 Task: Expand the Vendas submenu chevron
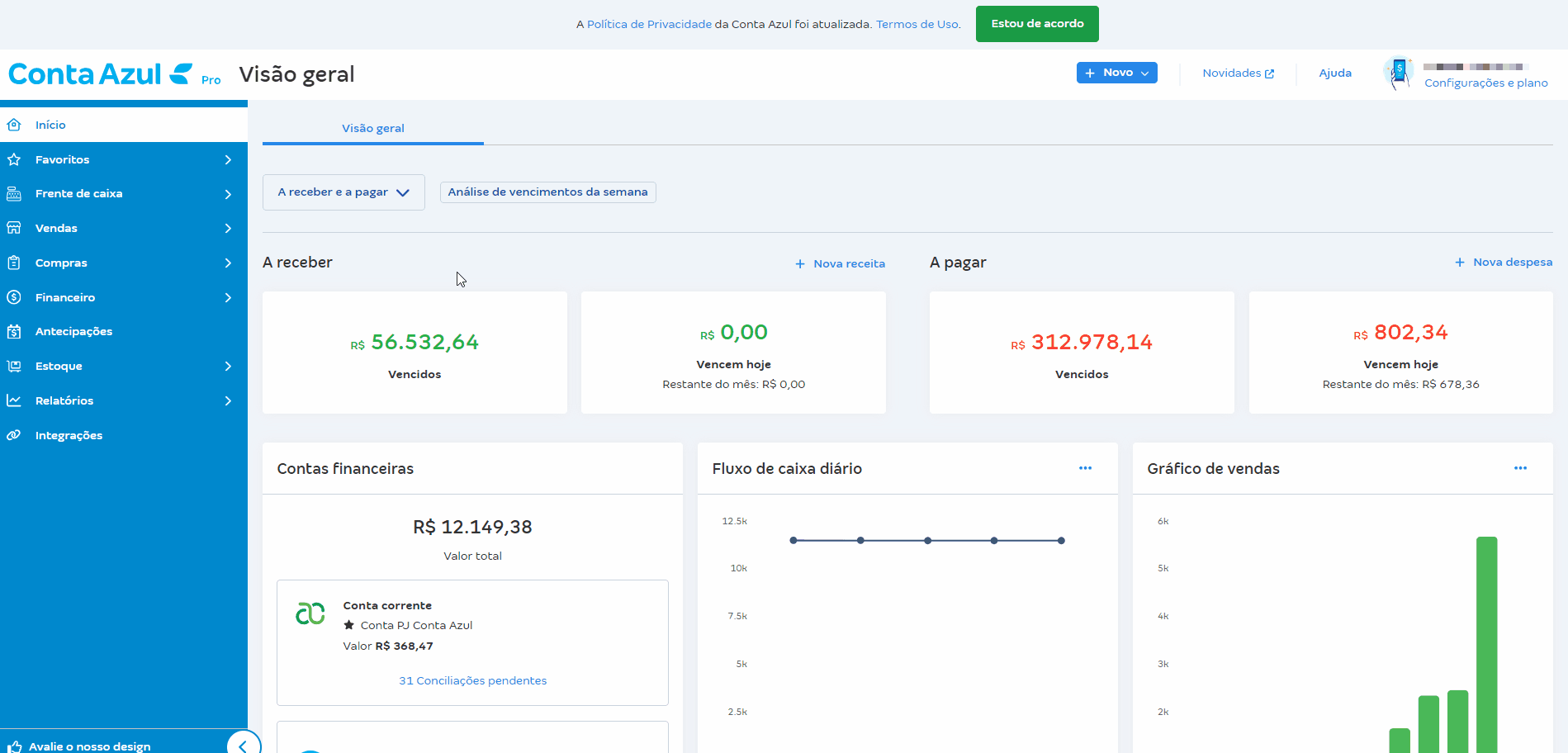[x=228, y=228]
